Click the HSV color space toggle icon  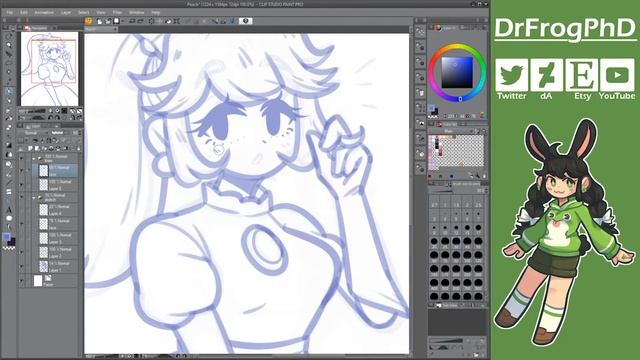pyautogui.click(x=482, y=116)
